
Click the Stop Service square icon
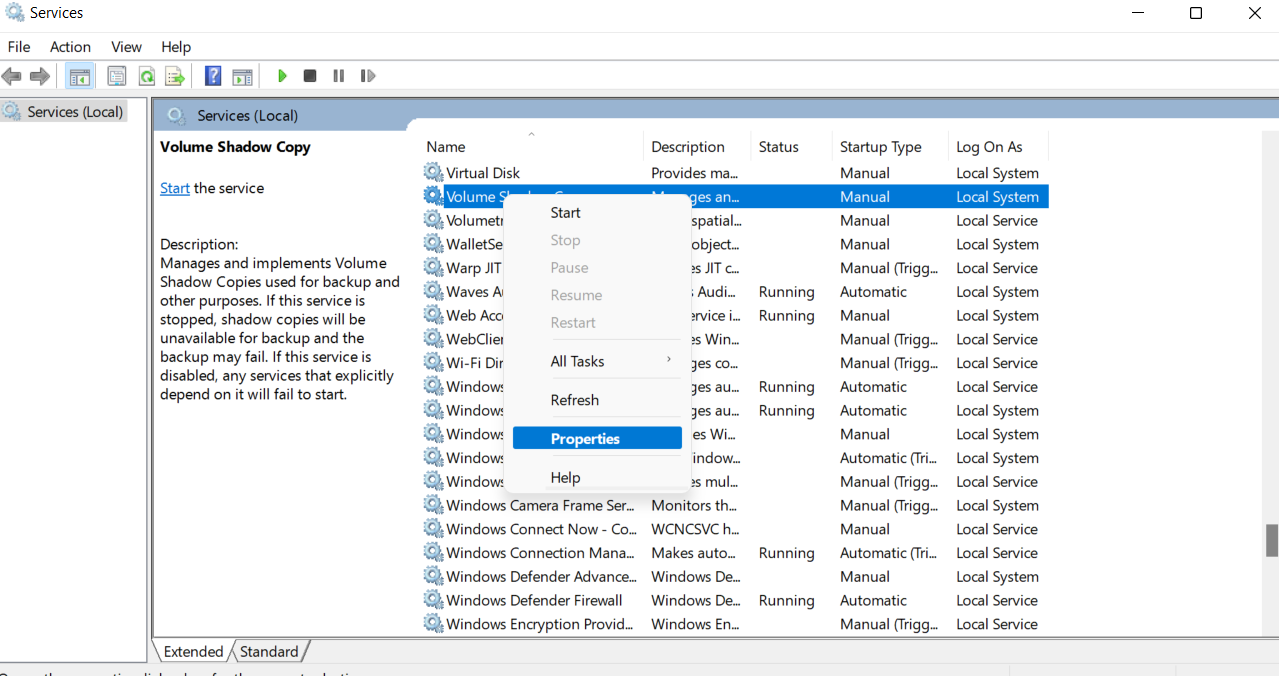(x=310, y=76)
